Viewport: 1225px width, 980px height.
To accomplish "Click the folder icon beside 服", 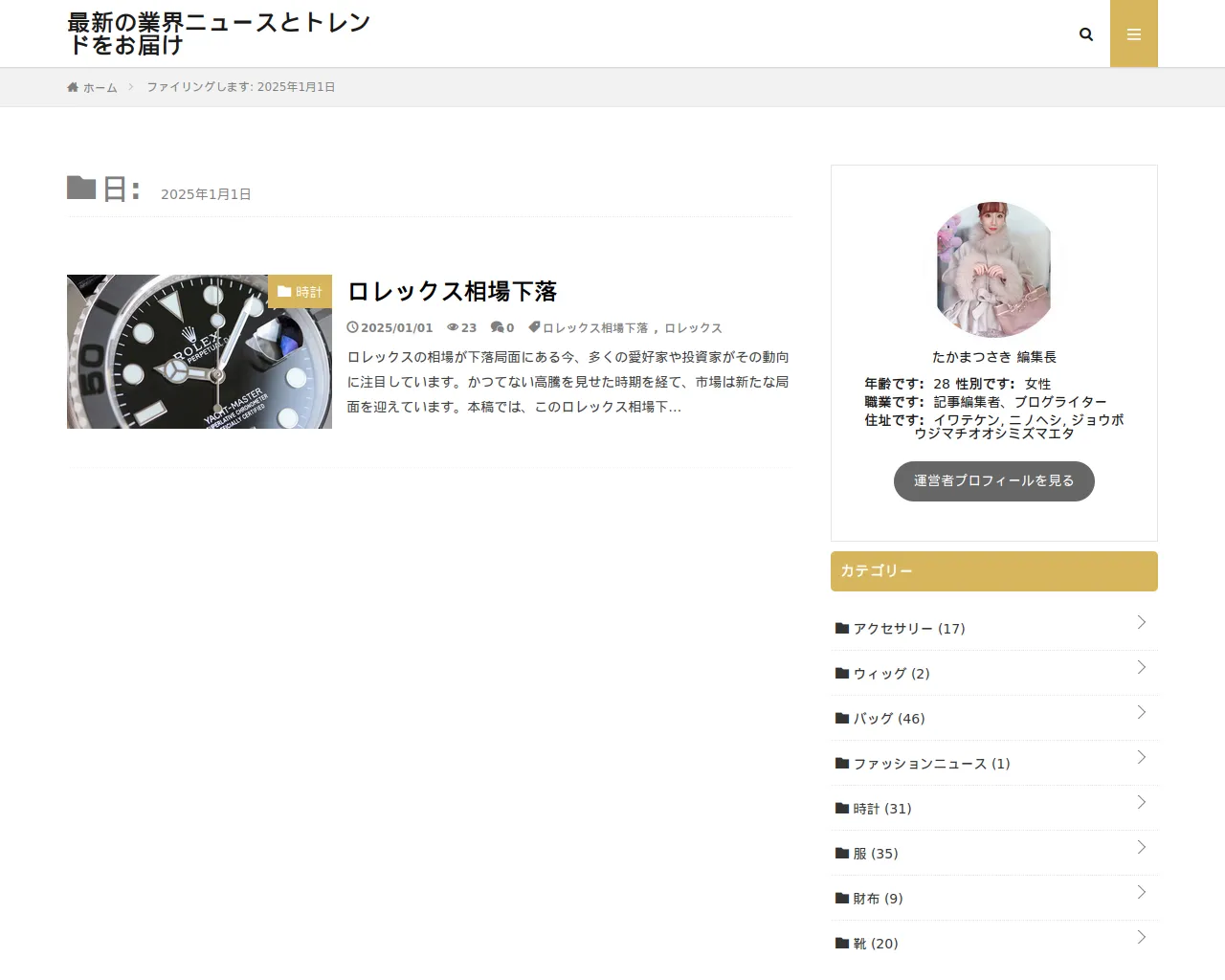I will pyautogui.click(x=842, y=853).
